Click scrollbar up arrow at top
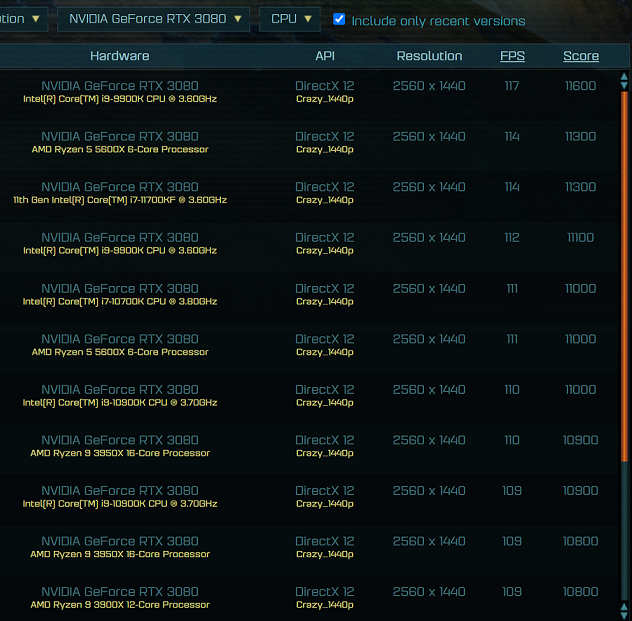The height and width of the screenshot is (621, 632). tap(624, 77)
